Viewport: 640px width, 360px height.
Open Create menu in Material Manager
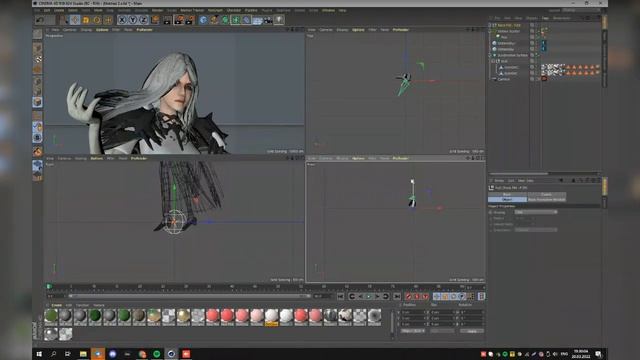pyautogui.click(x=57, y=305)
